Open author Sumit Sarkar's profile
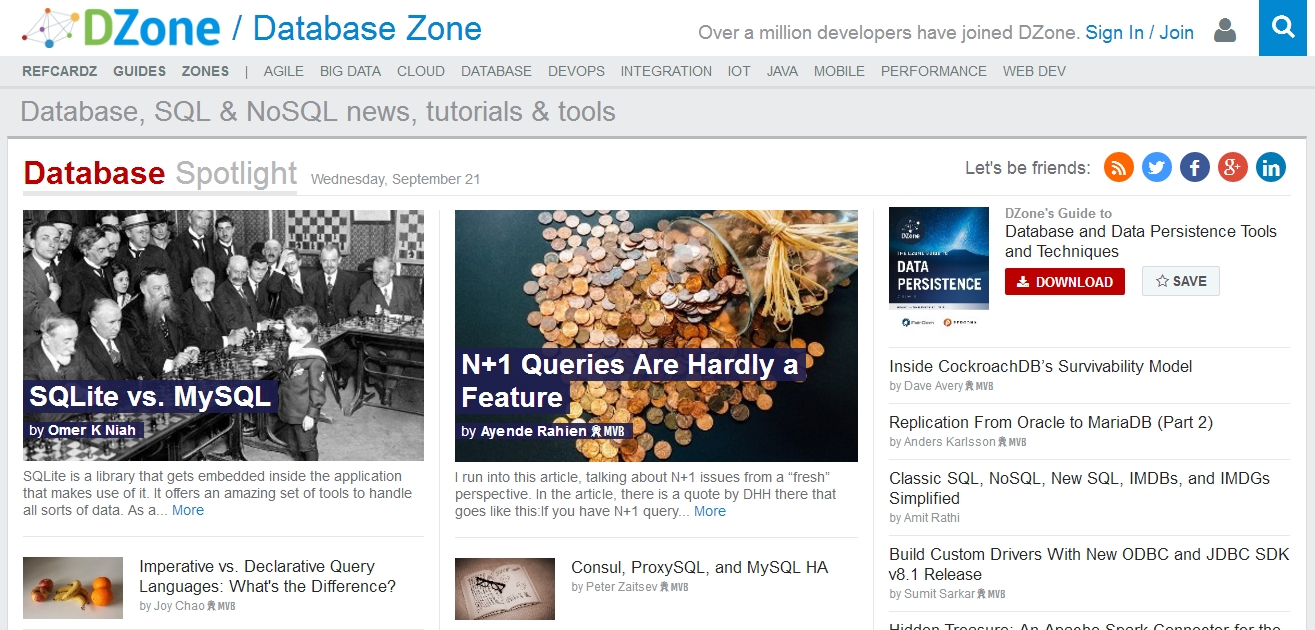The width and height of the screenshot is (1315, 630). 939,594
